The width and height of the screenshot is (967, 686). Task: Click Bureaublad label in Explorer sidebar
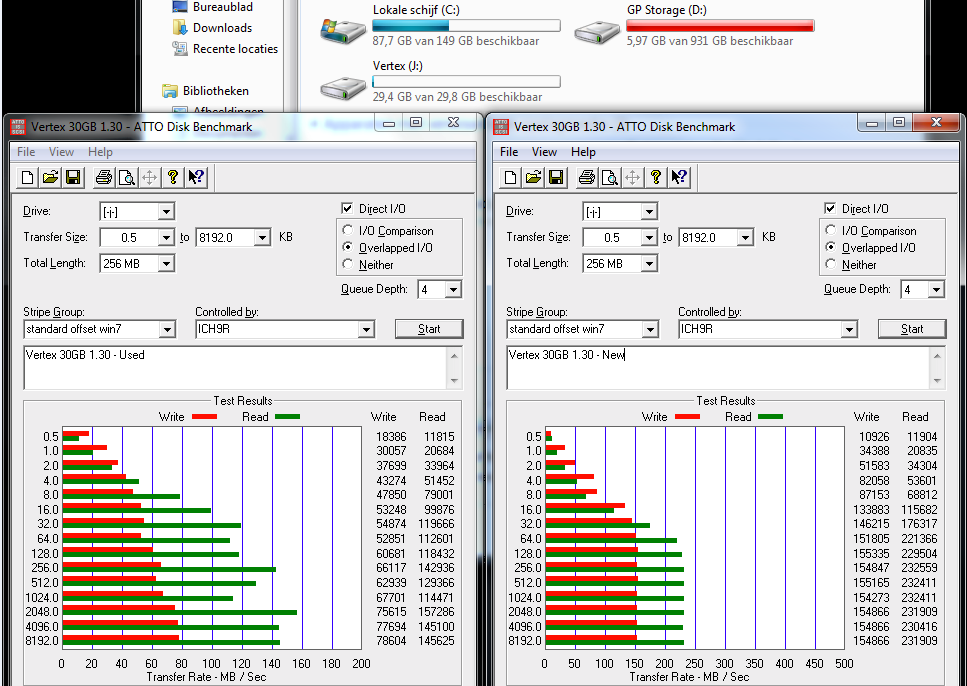tap(223, 7)
